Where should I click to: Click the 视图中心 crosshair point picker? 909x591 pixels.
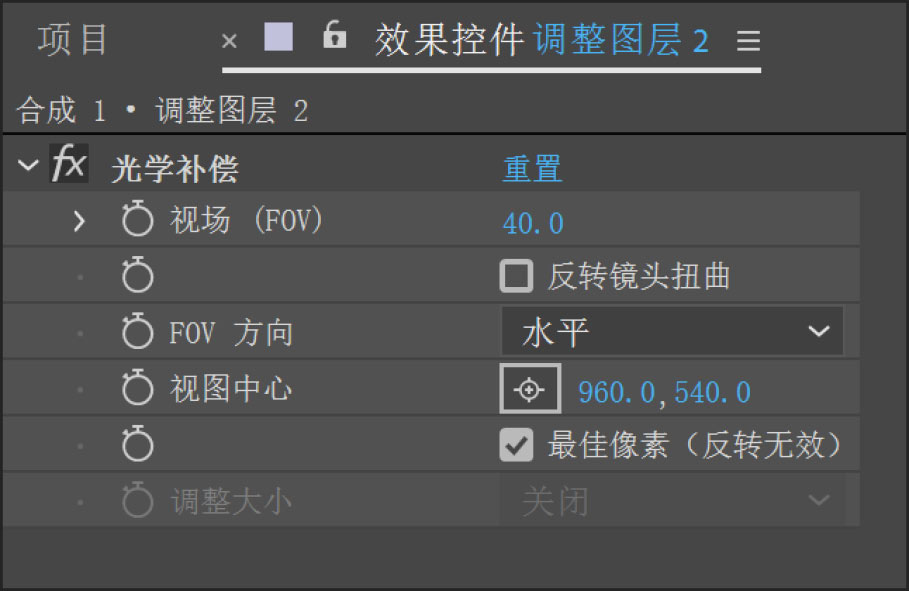pyautogui.click(x=529, y=390)
